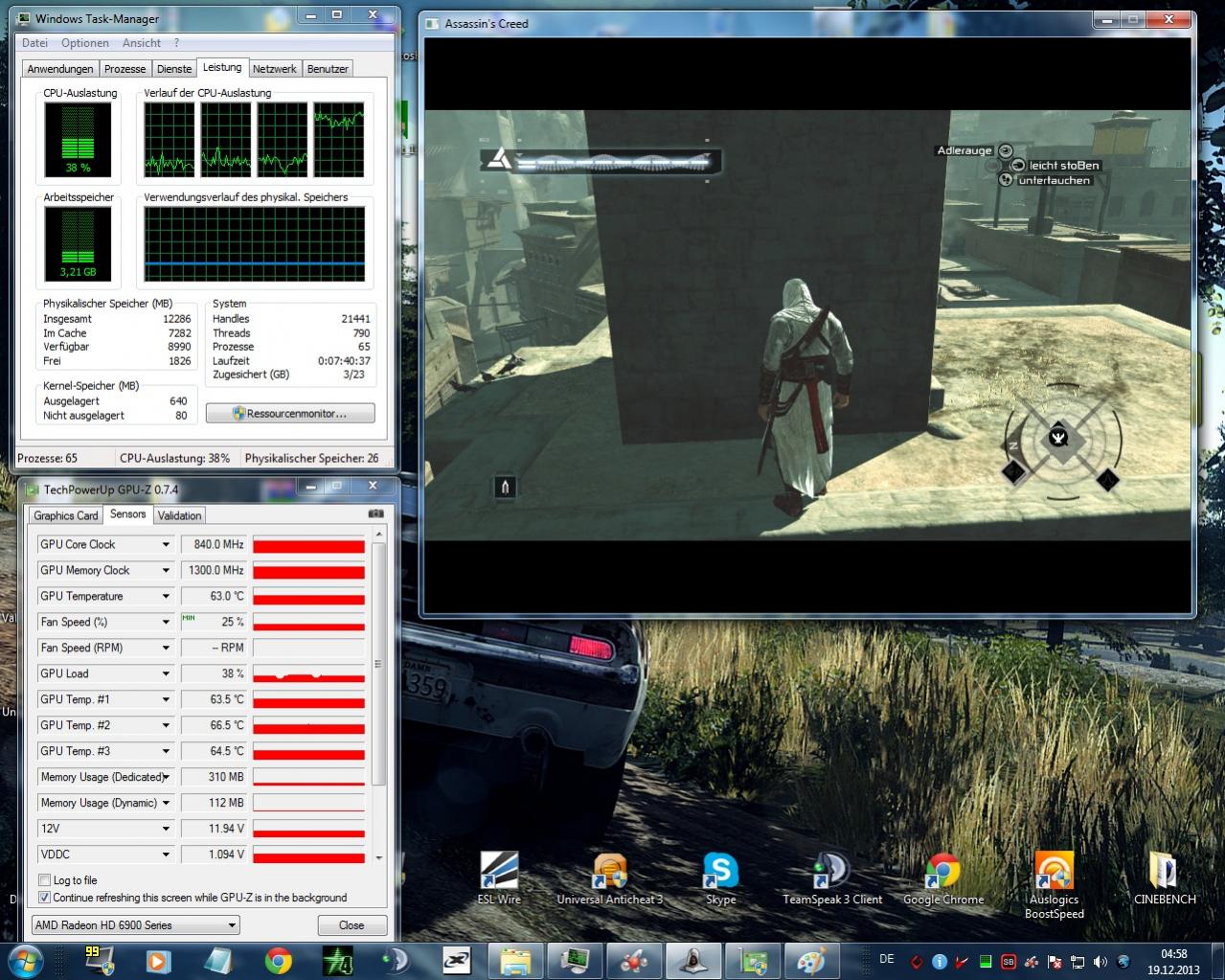
Task: Click the '310 MB' dedicated memory value
Action: pyautogui.click(x=226, y=777)
